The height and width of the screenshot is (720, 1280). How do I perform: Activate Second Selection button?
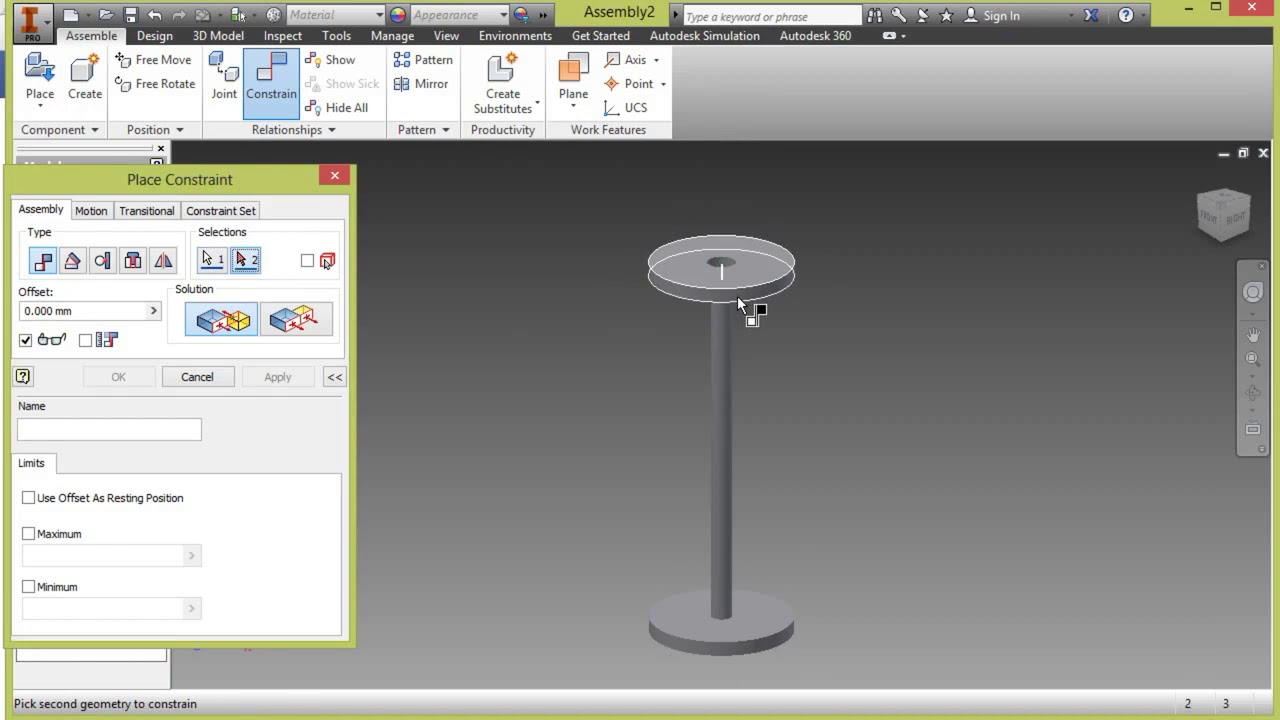point(245,260)
